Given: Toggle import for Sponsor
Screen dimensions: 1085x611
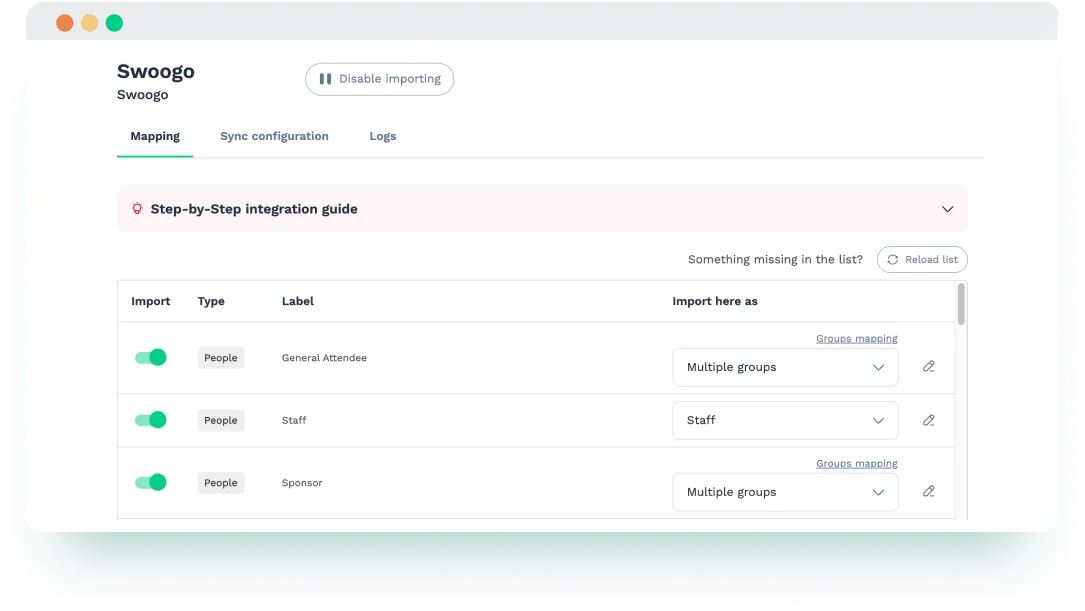Looking at the screenshot, I should click(150, 482).
